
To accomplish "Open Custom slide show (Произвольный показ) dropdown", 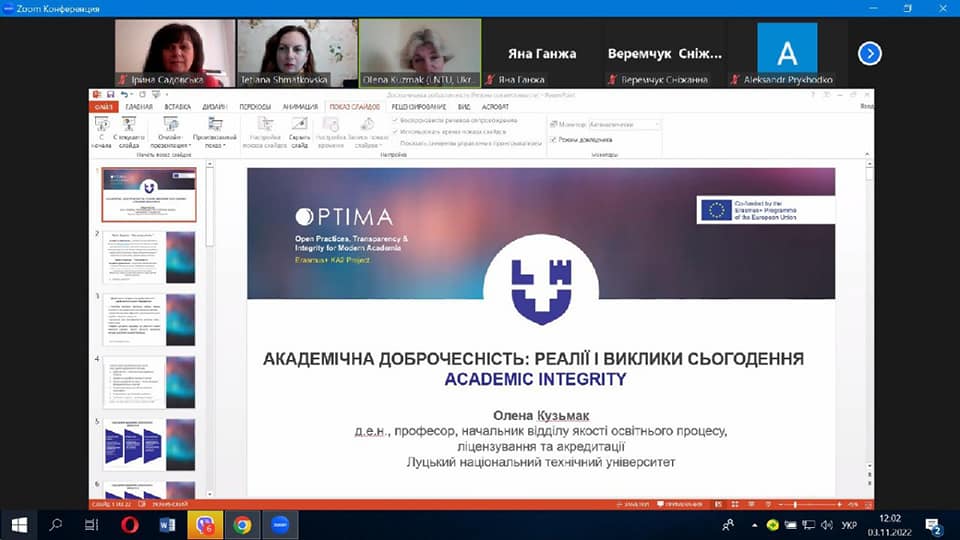I will tap(214, 132).
